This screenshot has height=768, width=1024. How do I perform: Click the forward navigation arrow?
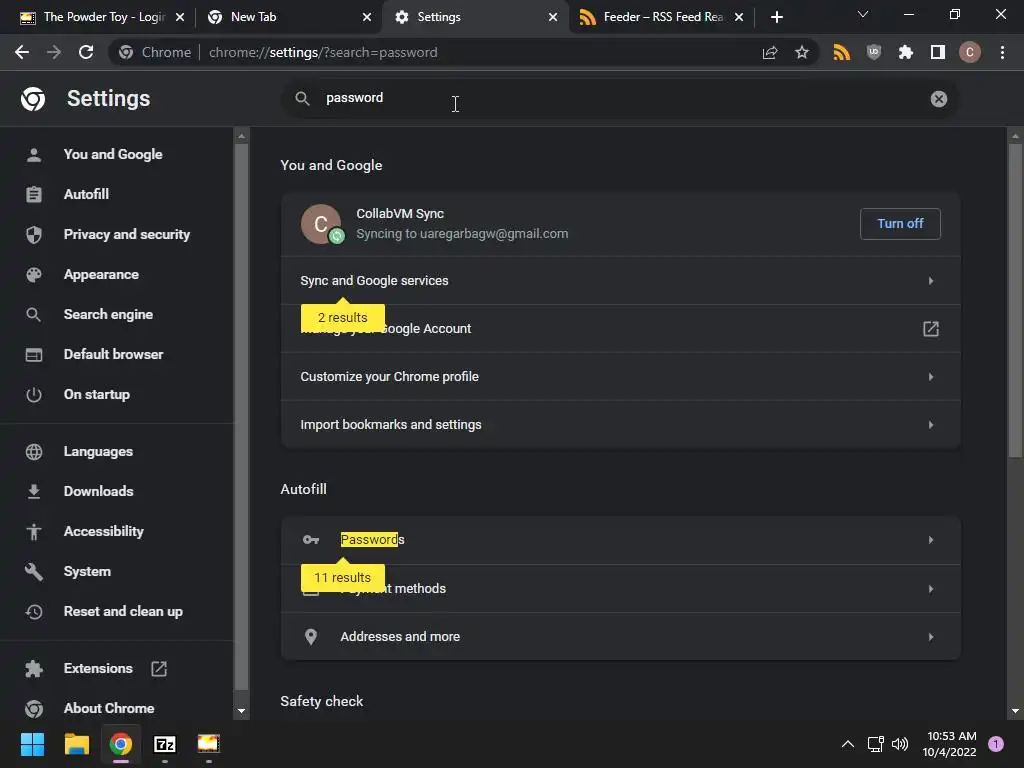click(x=54, y=52)
